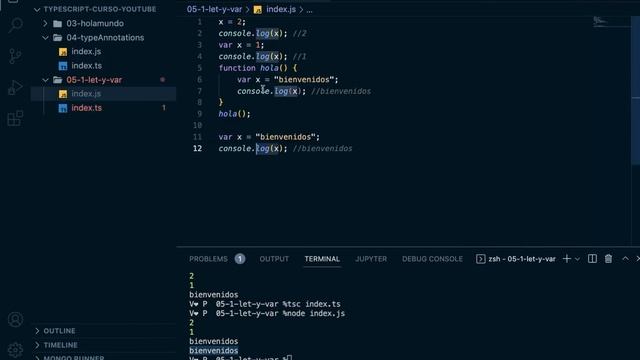
Task: Click the 04-typeAnnotations folder icon
Action: pos(58,38)
